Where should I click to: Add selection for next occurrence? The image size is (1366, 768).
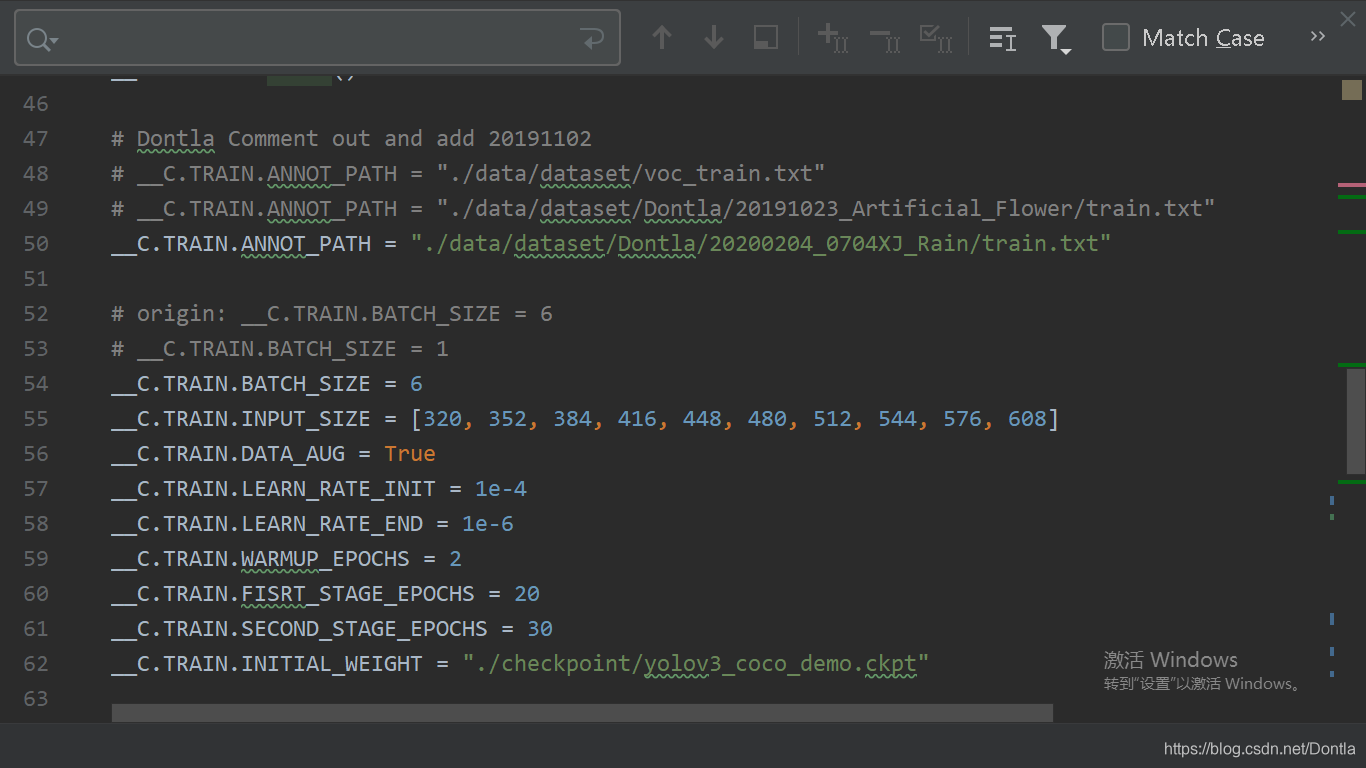pyautogui.click(x=833, y=38)
